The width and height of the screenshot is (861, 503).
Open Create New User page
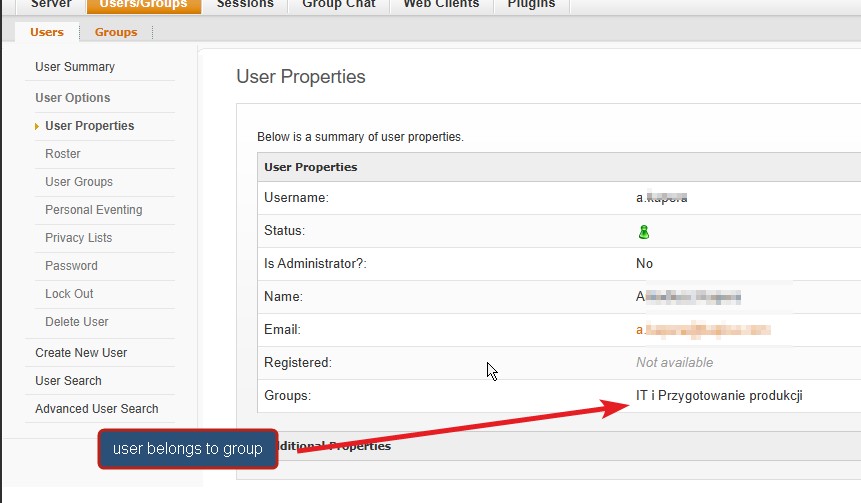(x=81, y=353)
